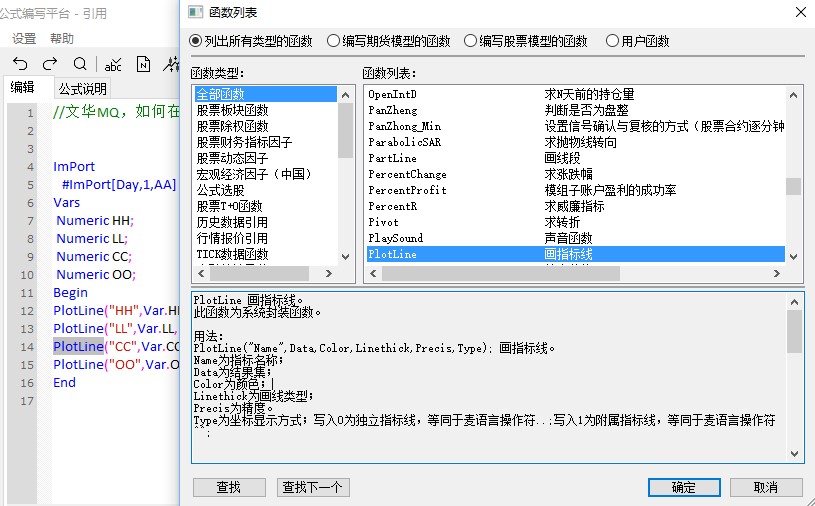Image resolution: width=815 pixels, height=506 pixels.
Task: Click function type list scroll-left arrow
Action: click(202, 273)
